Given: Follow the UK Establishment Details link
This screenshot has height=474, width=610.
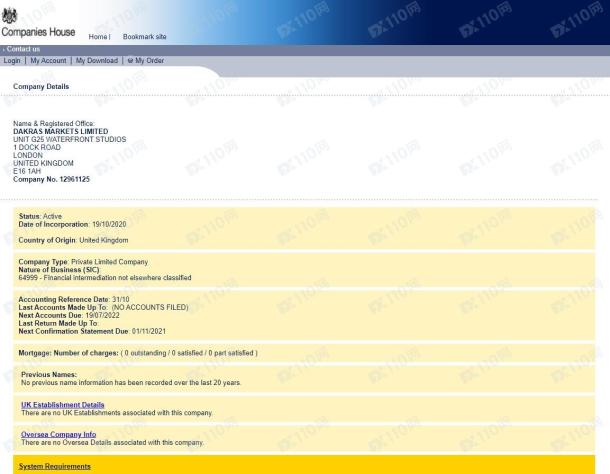Looking at the screenshot, I should [x=63, y=405].
